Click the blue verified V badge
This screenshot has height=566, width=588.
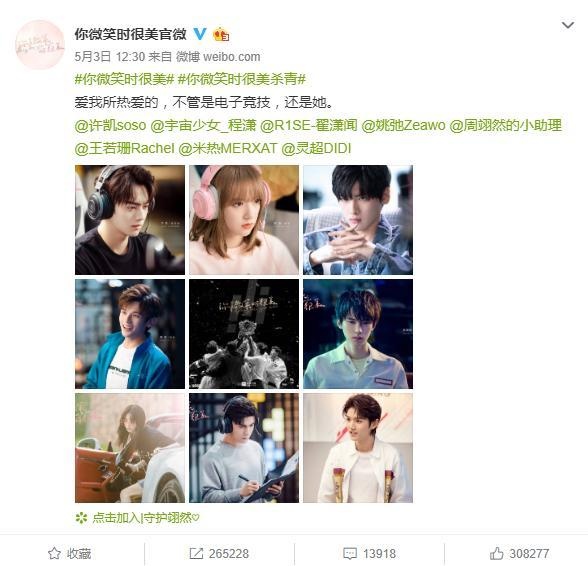[x=200, y=34]
